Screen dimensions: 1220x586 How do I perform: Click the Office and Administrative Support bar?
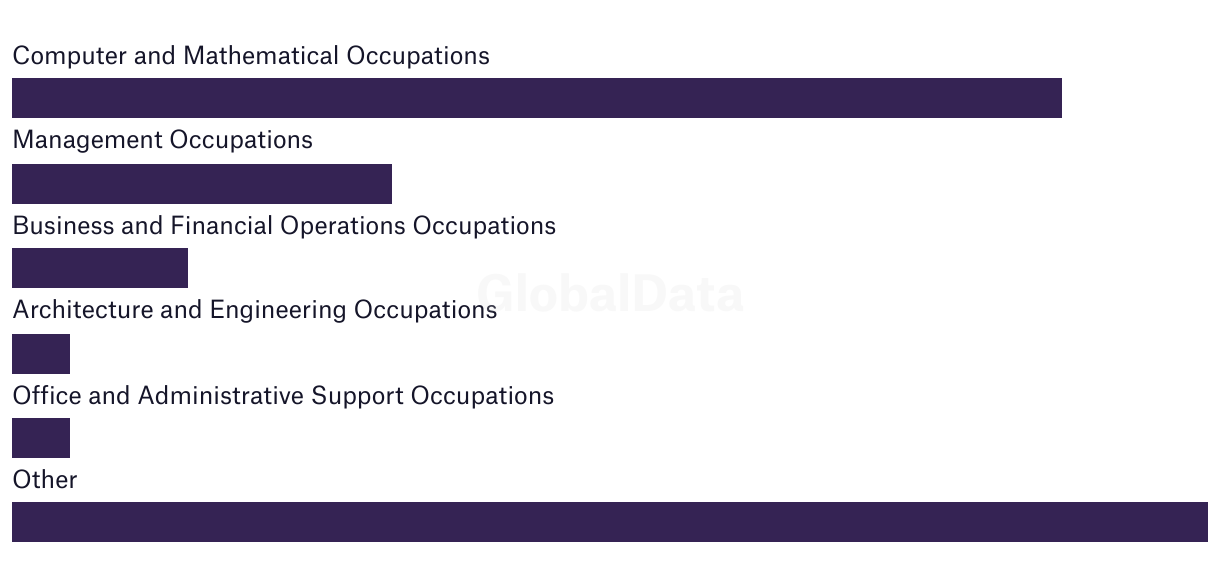41,438
